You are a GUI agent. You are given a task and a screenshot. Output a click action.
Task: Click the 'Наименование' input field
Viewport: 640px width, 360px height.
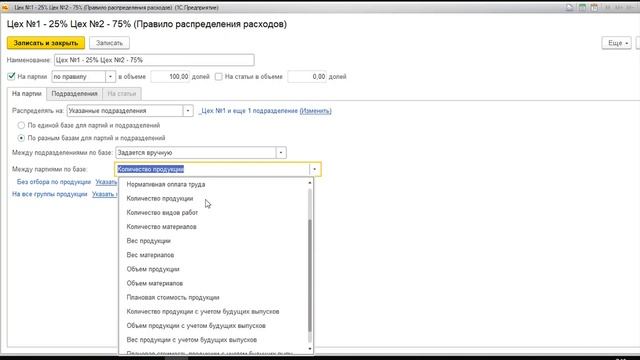[x=154, y=60]
